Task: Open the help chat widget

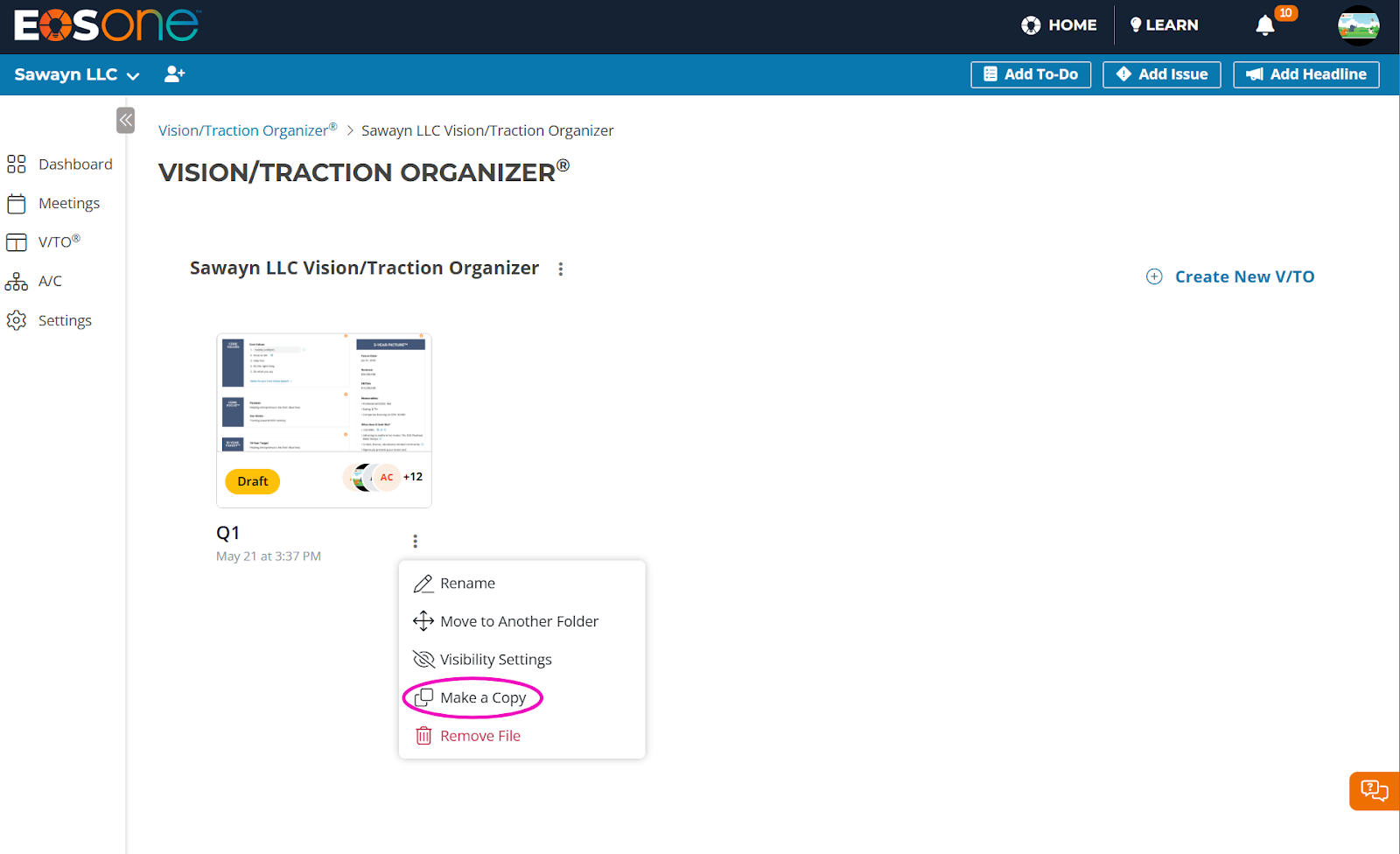Action: pos(1374,791)
